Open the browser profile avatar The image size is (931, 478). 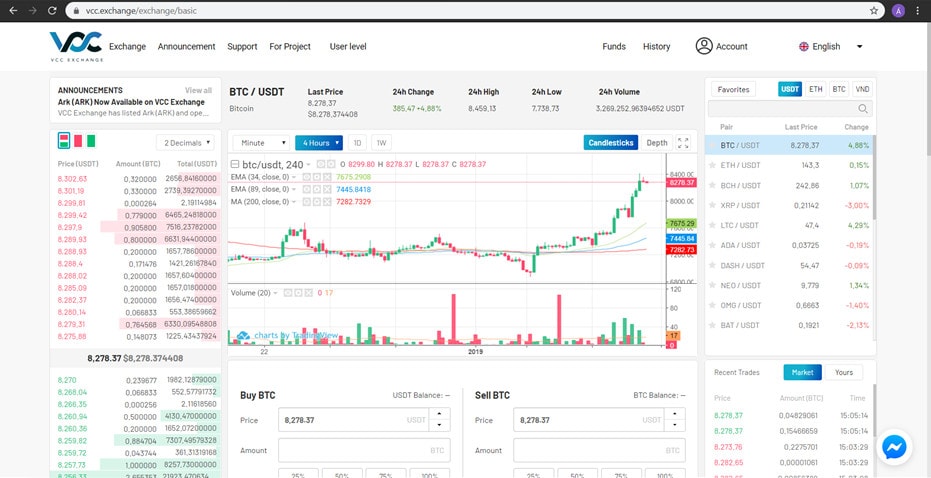pyautogui.click(x=899, y=10)
